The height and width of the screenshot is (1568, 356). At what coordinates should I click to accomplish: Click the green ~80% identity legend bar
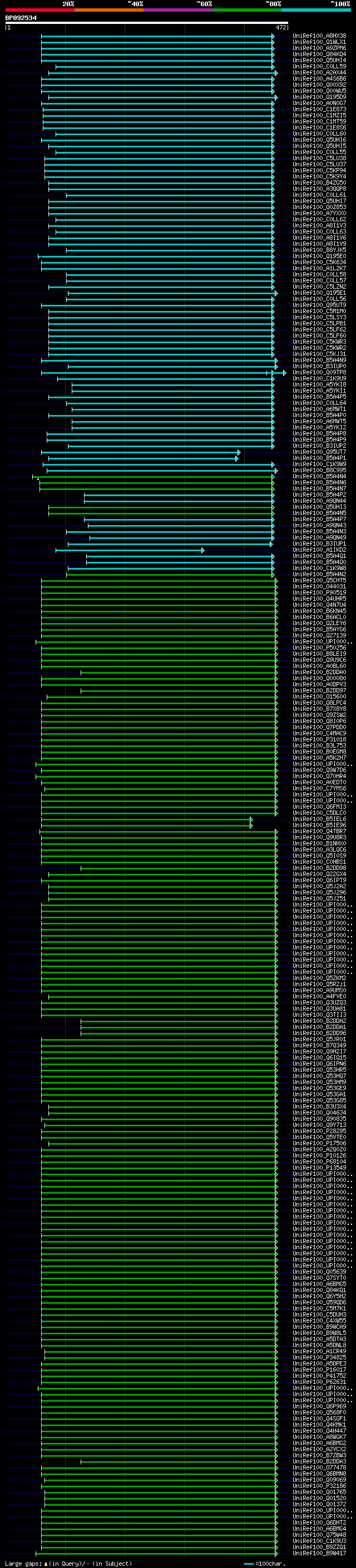pos(247,10)
